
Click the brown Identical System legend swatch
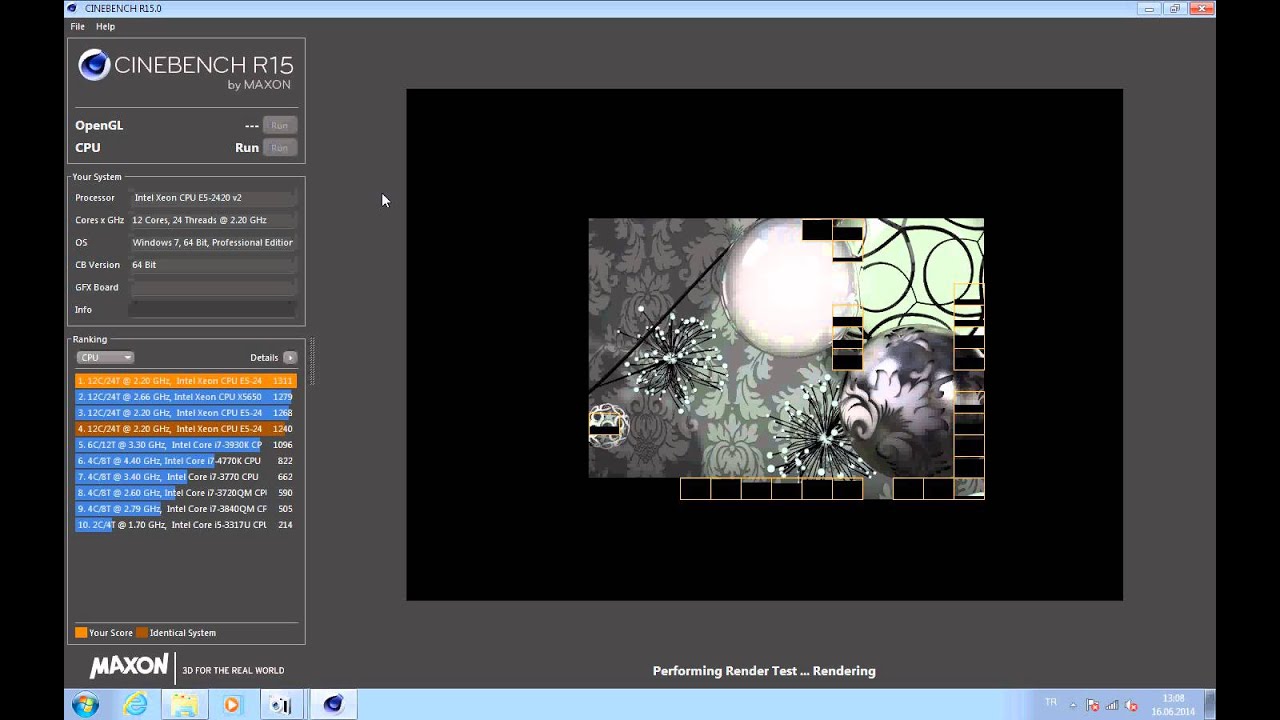point(142,633)
